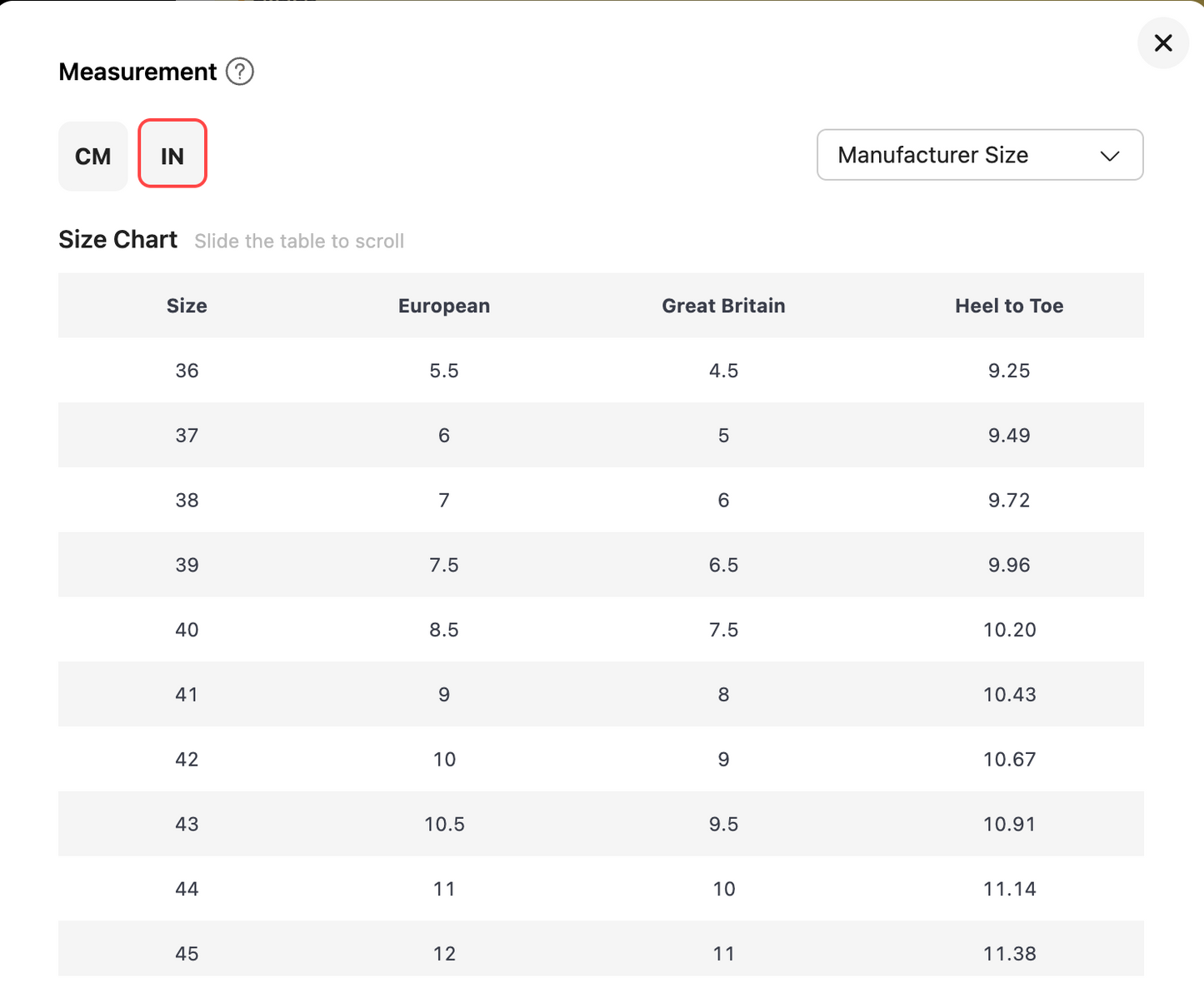The width and height of the screenshot is (1204, 988).
Task: Click the Size column header
Action: 187,306
